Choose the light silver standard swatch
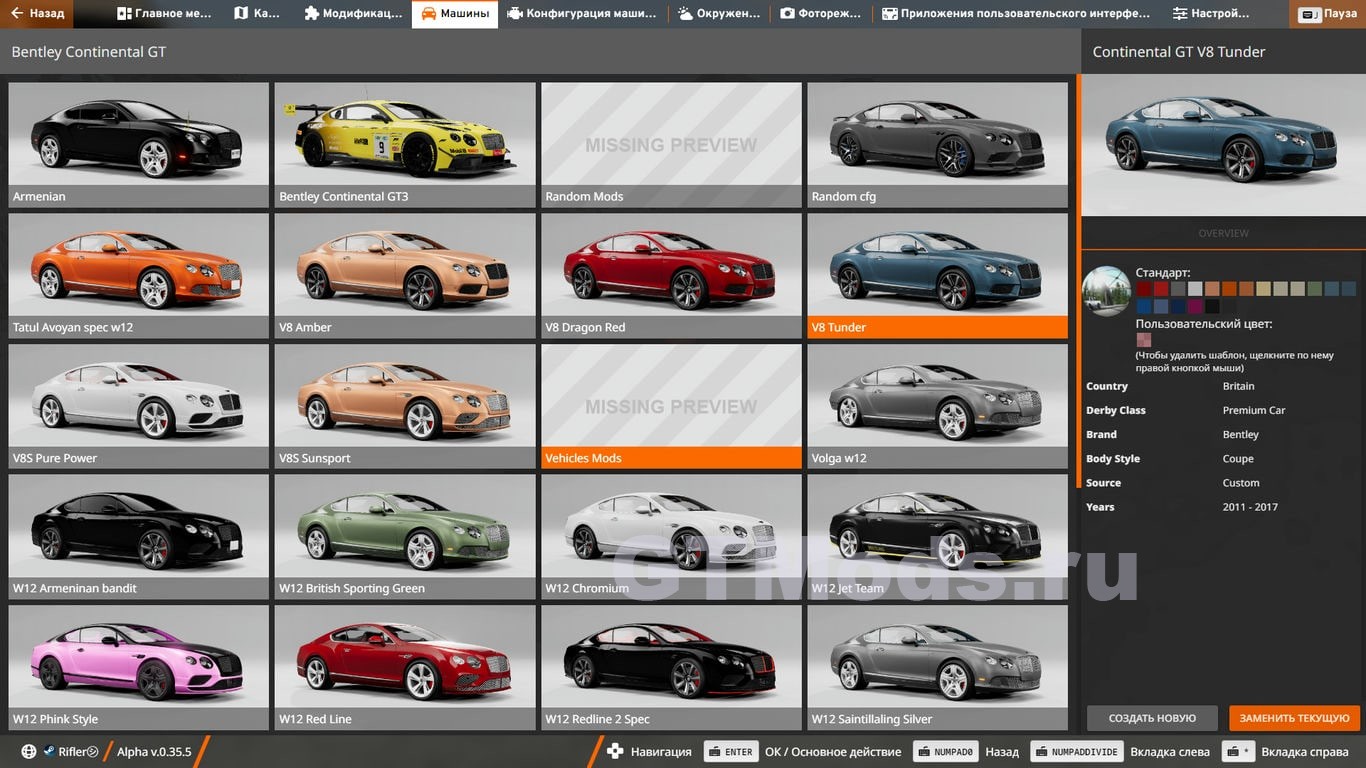Screen dimensions: 1366x768 (x=1195, y=289)
